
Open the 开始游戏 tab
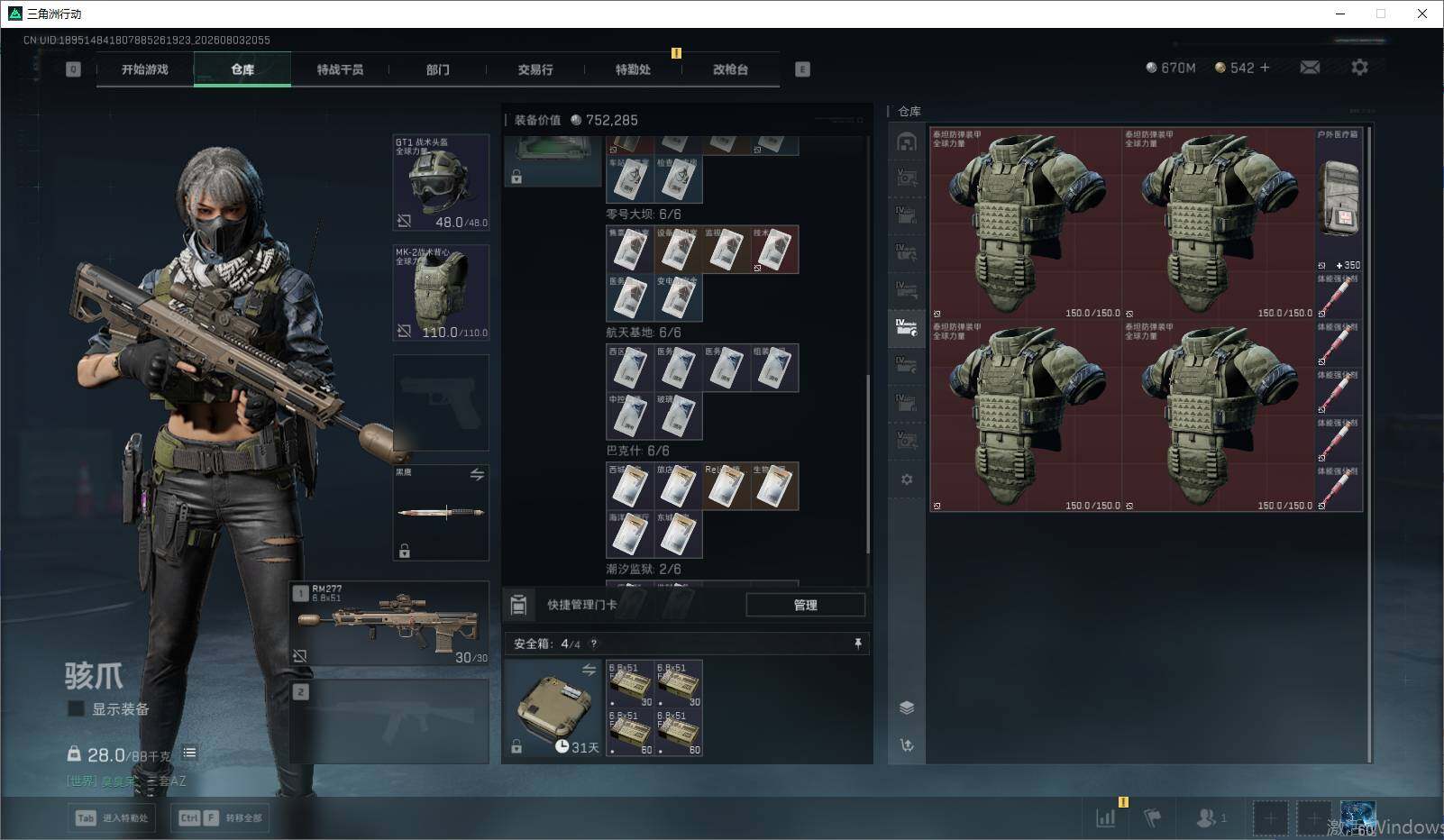pos(145,69)
